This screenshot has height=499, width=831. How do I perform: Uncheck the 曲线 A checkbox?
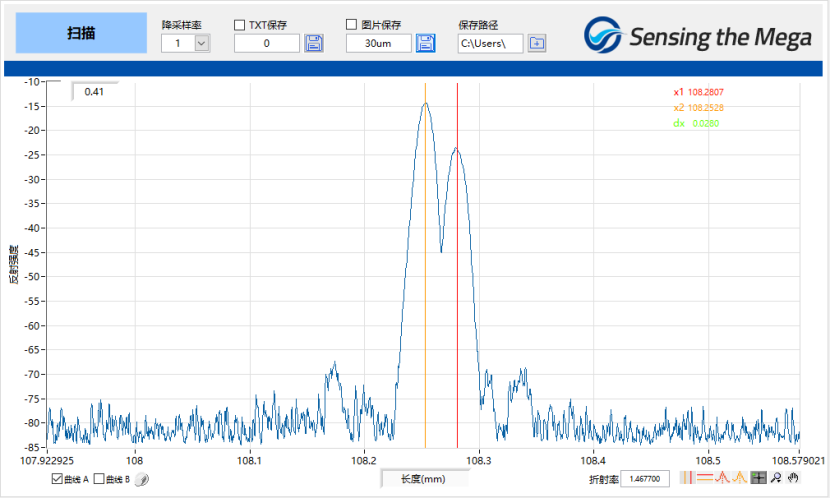pyautogui.click(x=56, y=479)
